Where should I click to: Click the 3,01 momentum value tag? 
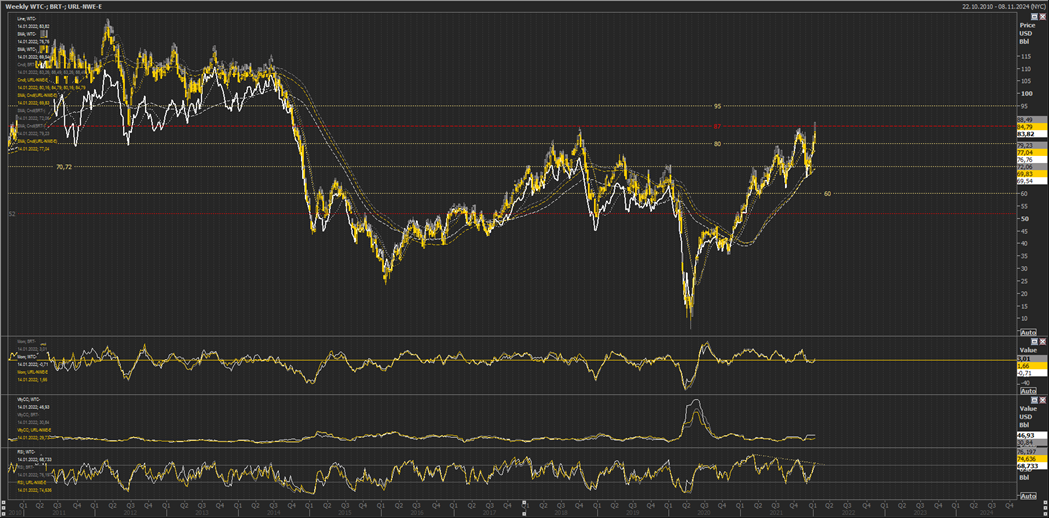pos(1032,359)
